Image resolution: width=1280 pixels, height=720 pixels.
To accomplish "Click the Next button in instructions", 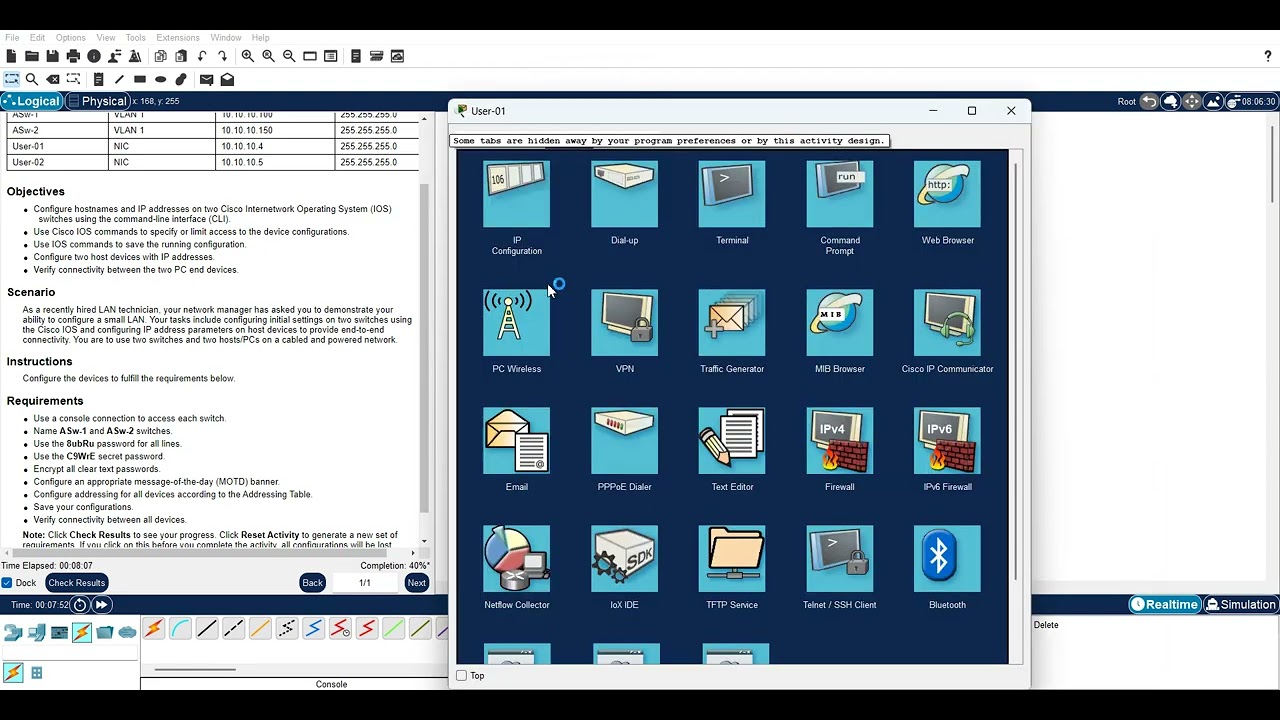I will (416, 583).
